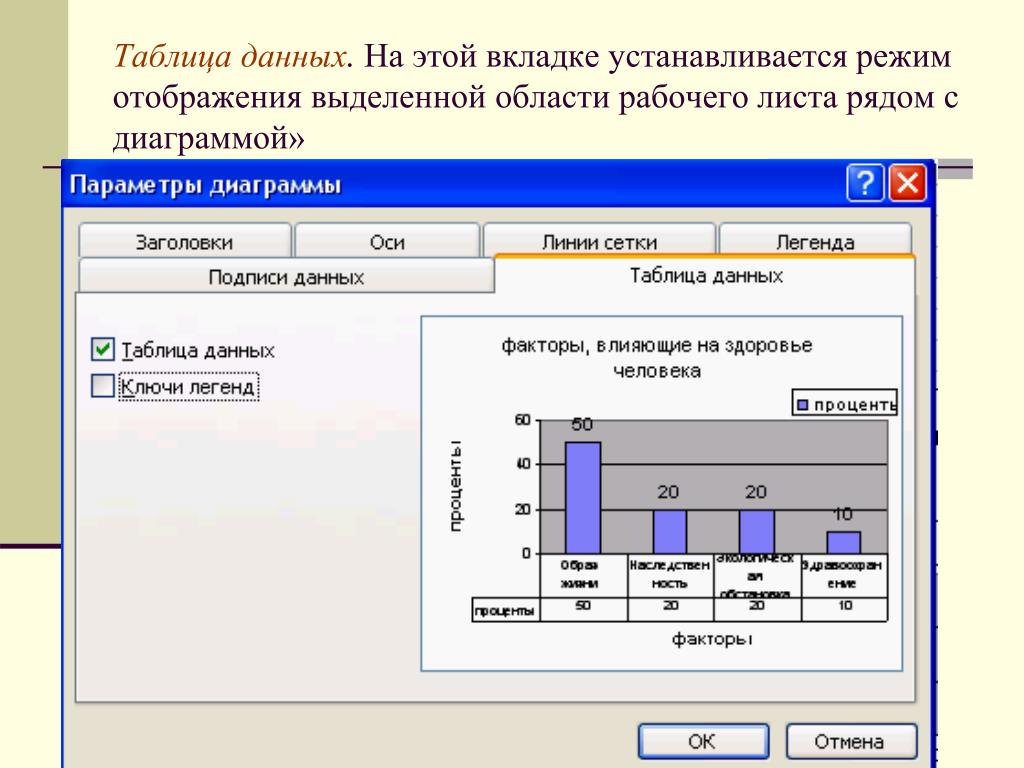Click the Отмена button

[x=850, y=741]
